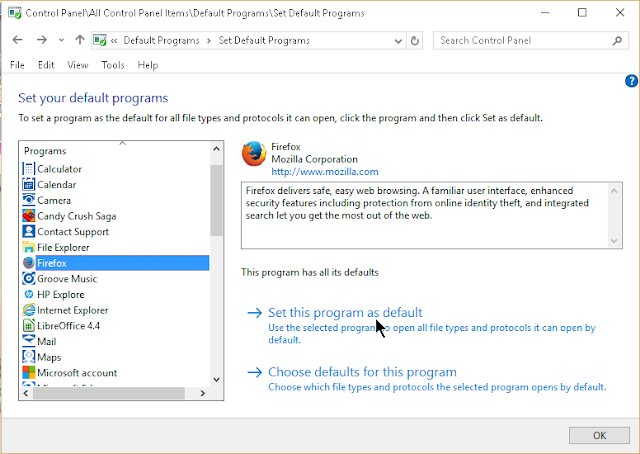The image size is (640, 454).
Task: Click Default Programs in breadcrumb
Action: (x=161, y=40)
